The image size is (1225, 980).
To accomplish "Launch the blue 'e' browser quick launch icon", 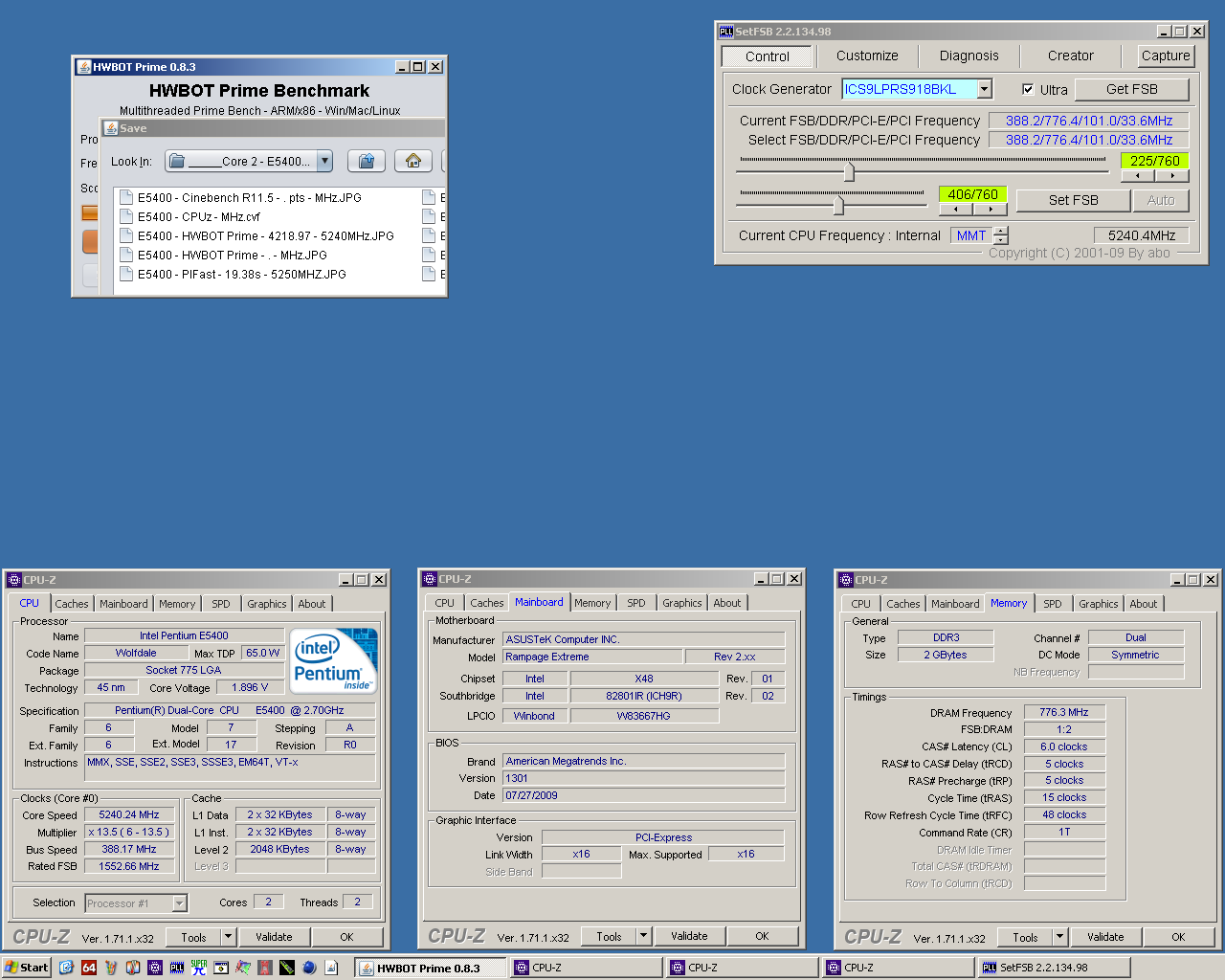I will click(66, 968).
